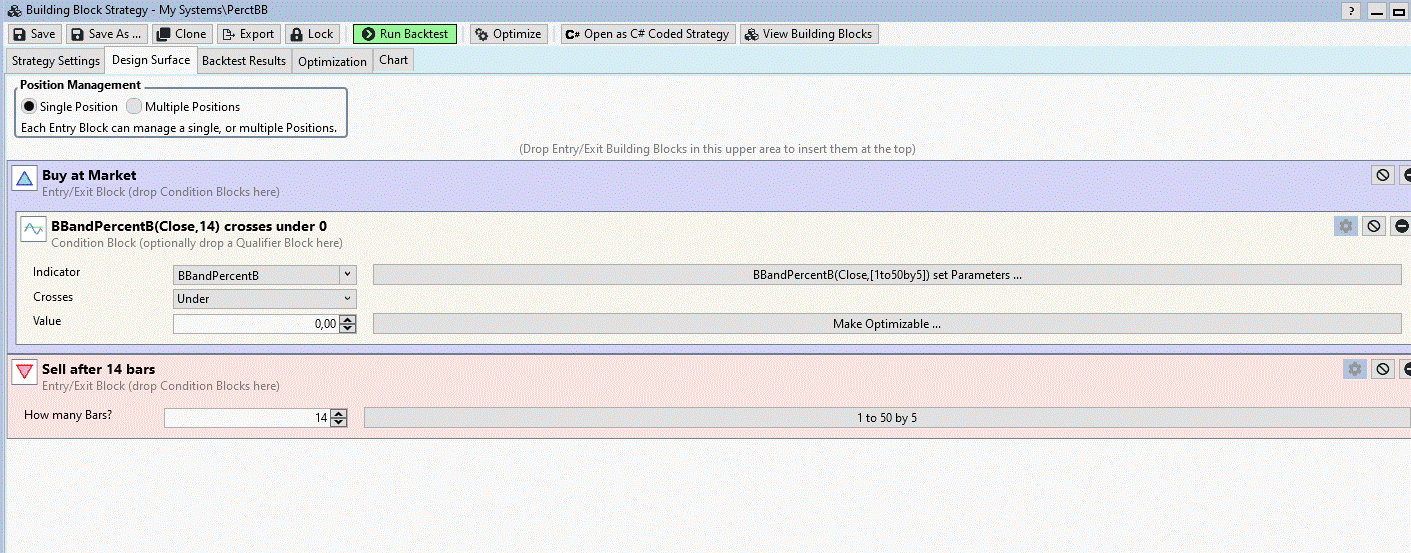Open the Optimize gear button
This screenshot has height=553, width=1411.
click(508, 34)
